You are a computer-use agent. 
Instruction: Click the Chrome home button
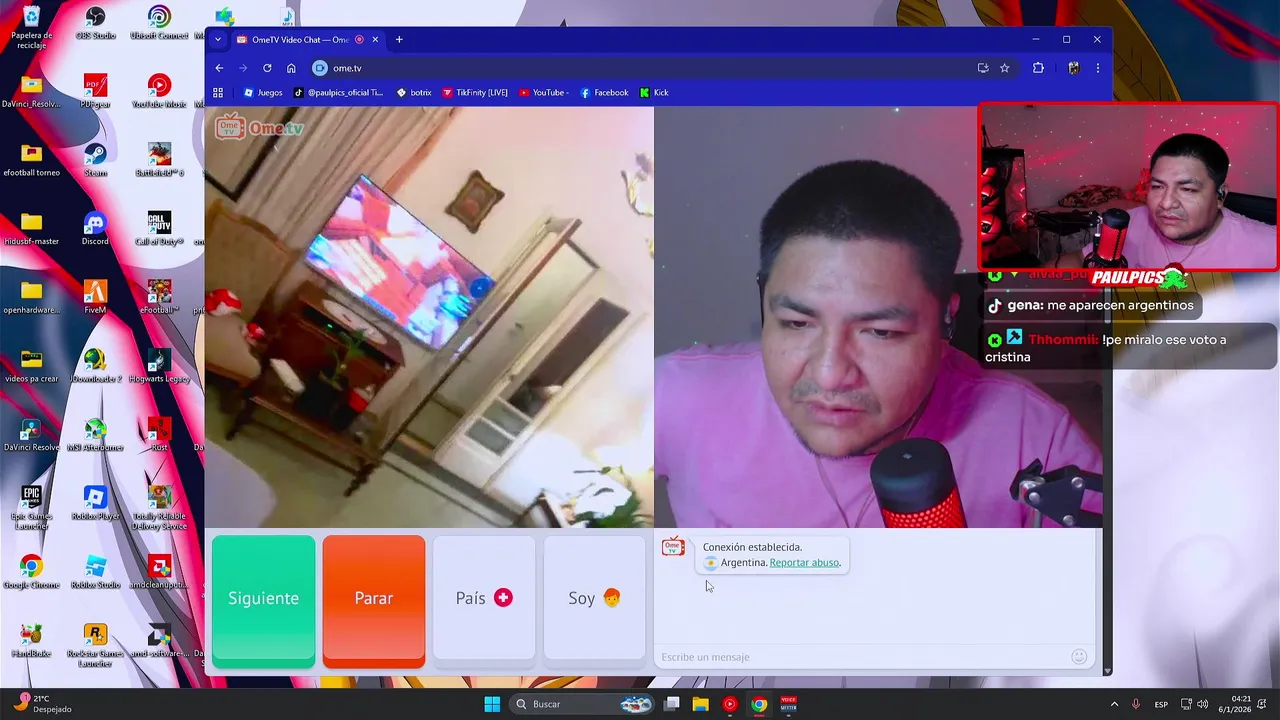tap(291, 68)
